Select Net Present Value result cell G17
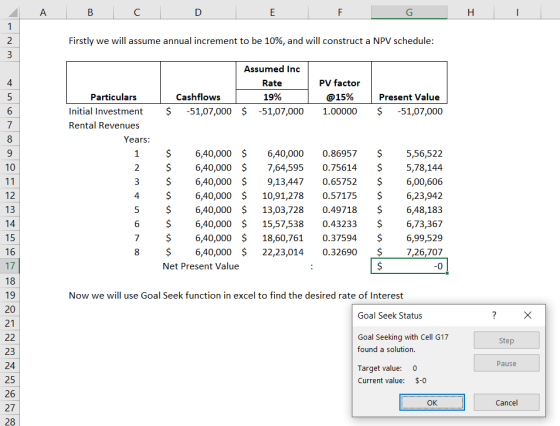 409,266
